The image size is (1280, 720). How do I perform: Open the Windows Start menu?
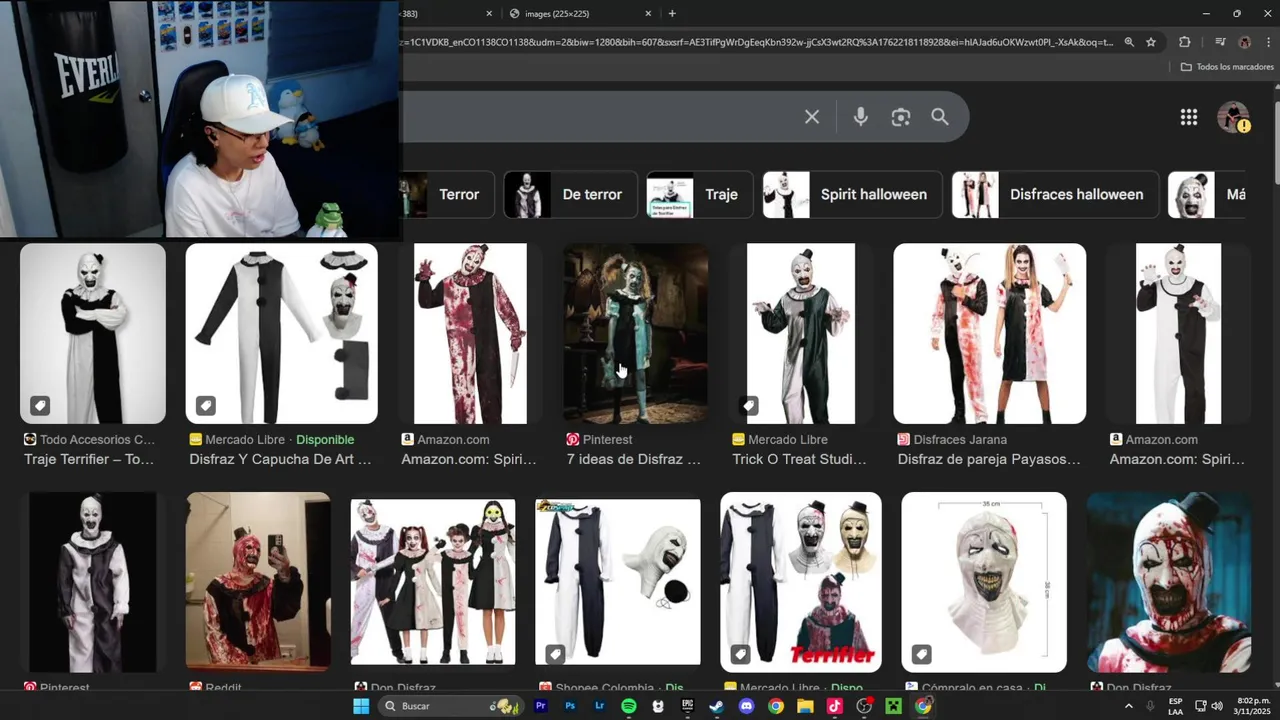pos(361,706)
